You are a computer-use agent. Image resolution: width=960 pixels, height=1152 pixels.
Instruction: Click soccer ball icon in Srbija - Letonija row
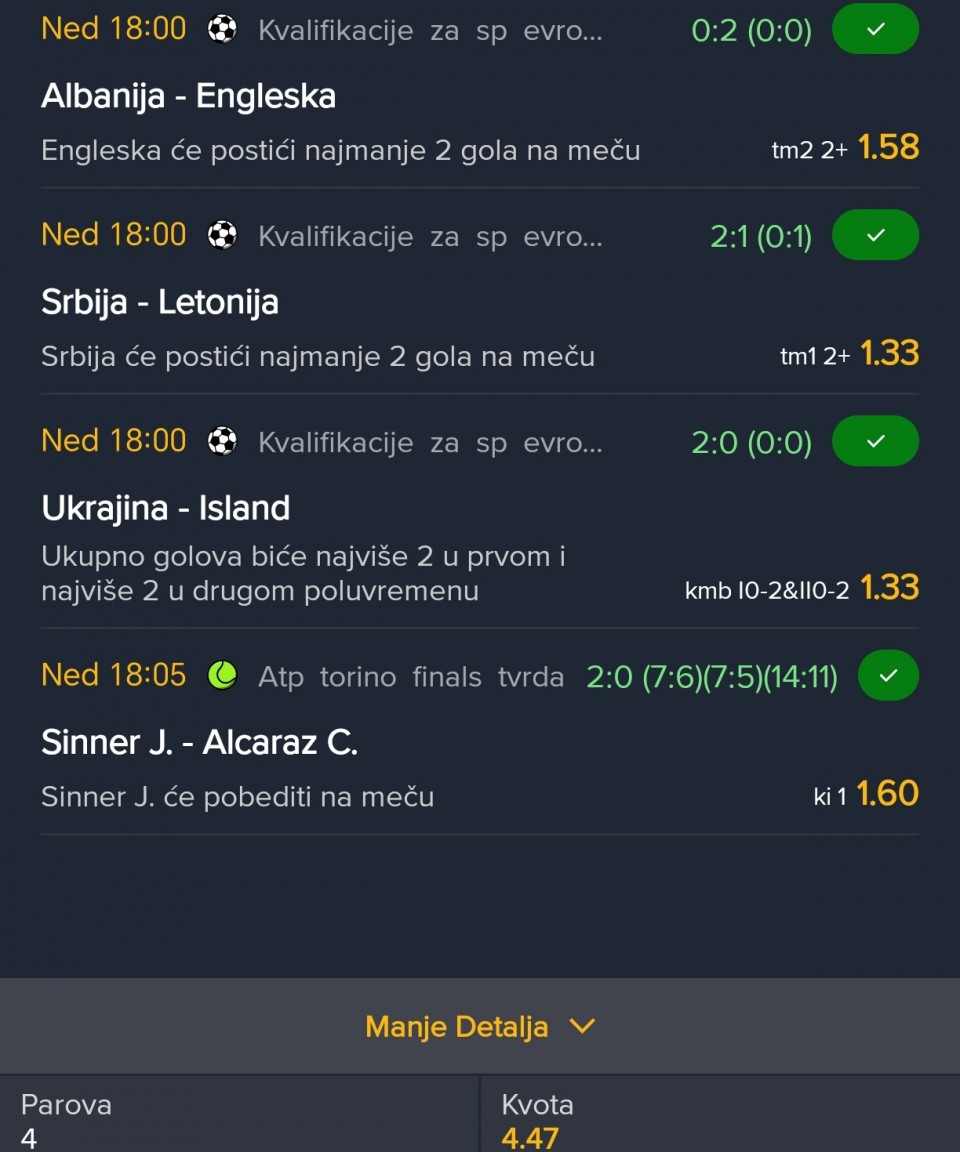[x=222, y=235]
